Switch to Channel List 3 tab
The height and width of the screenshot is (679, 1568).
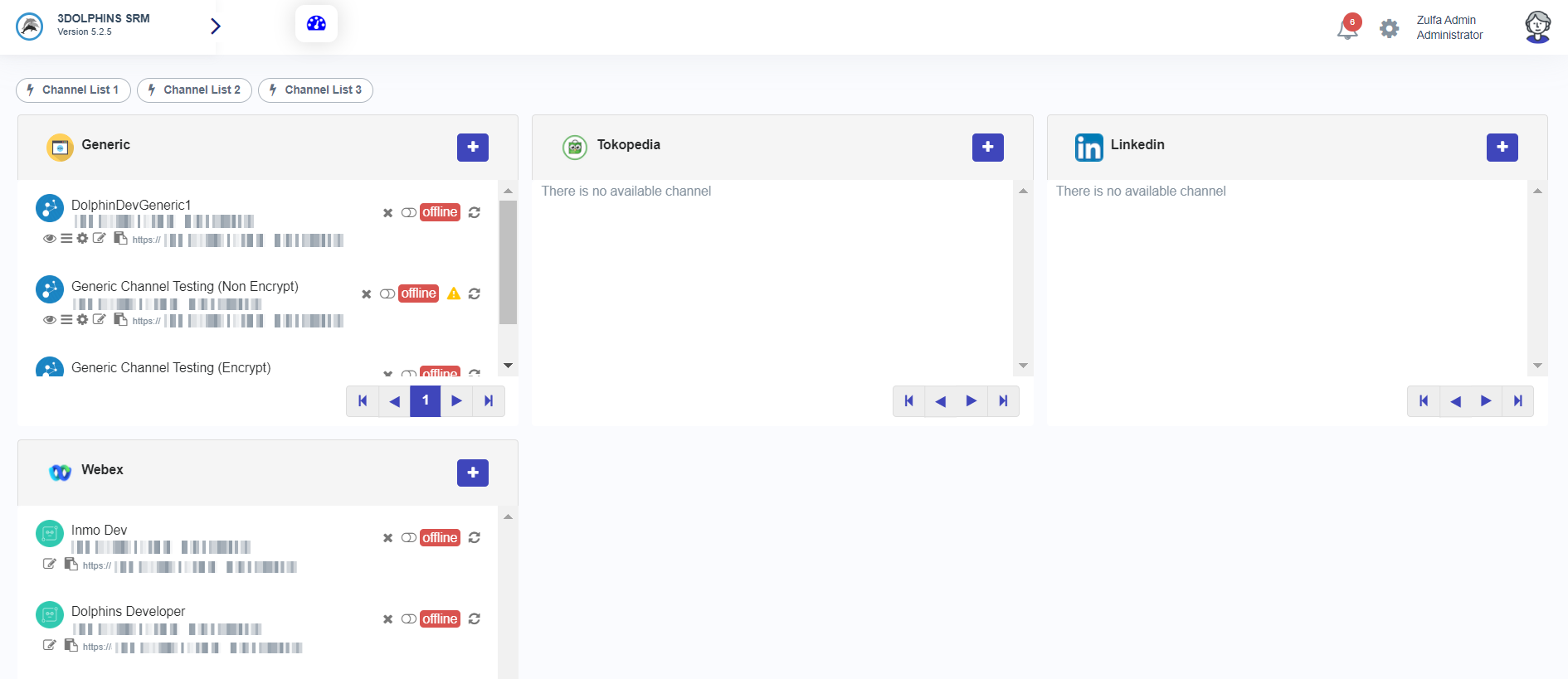pyautogui.click(x=315, y=90)
